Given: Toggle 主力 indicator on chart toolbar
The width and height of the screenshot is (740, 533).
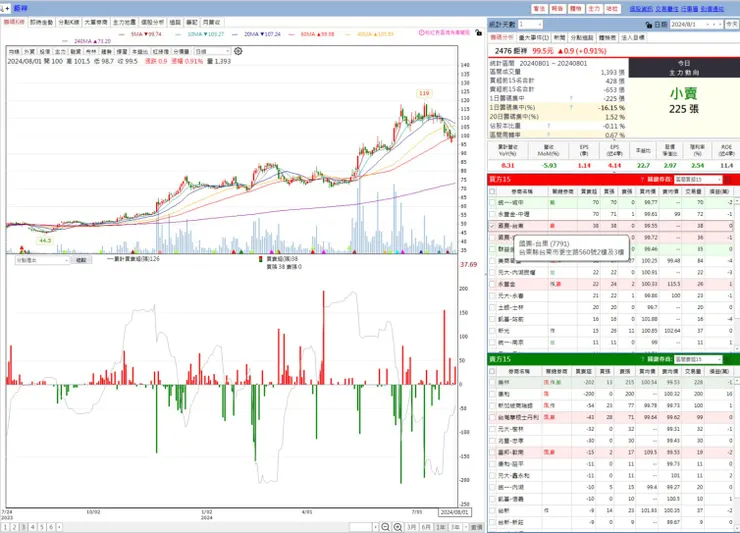Looking at the screenshot, I should (x=60, y=51).
